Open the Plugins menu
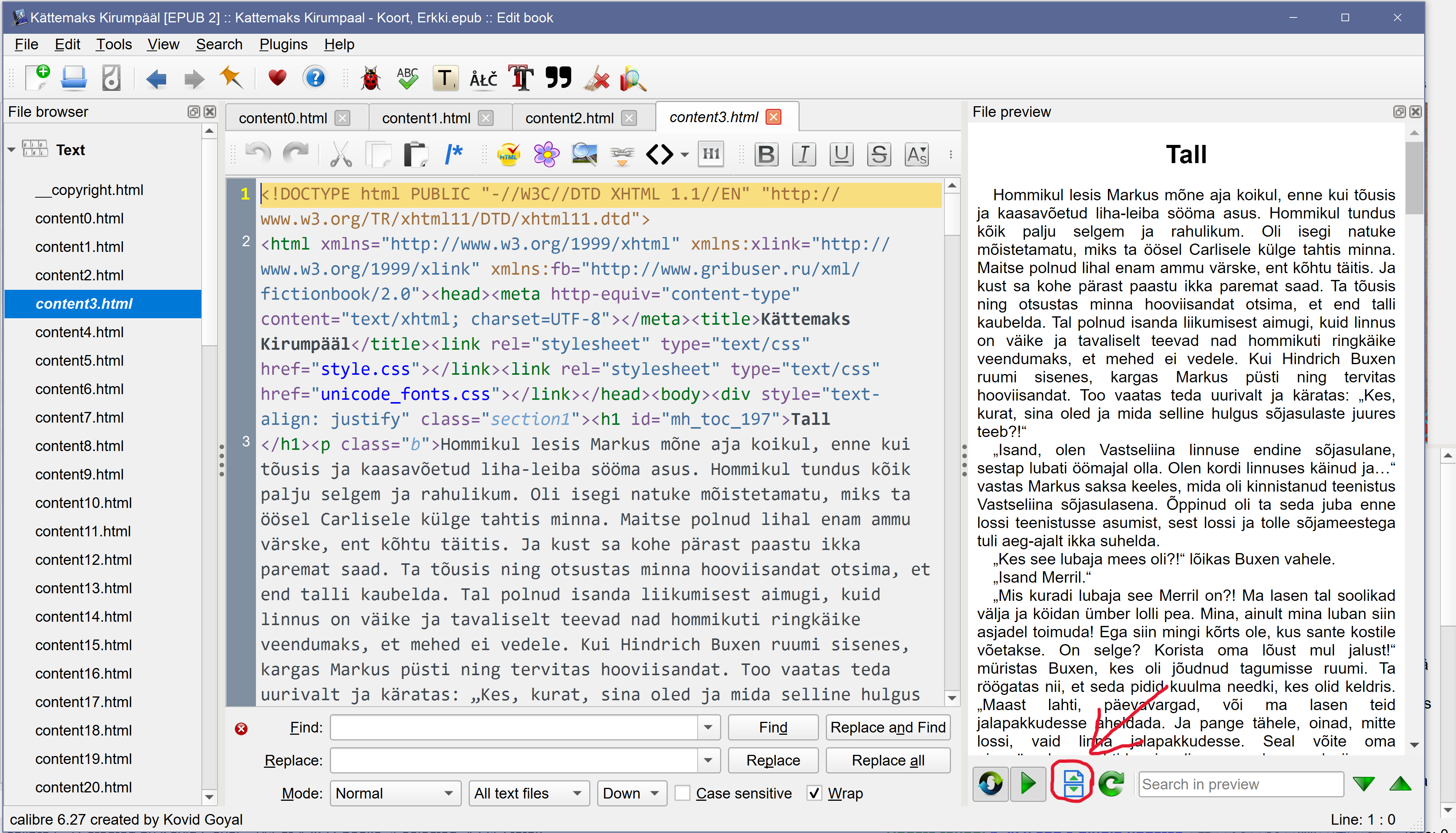 [283, 44]
